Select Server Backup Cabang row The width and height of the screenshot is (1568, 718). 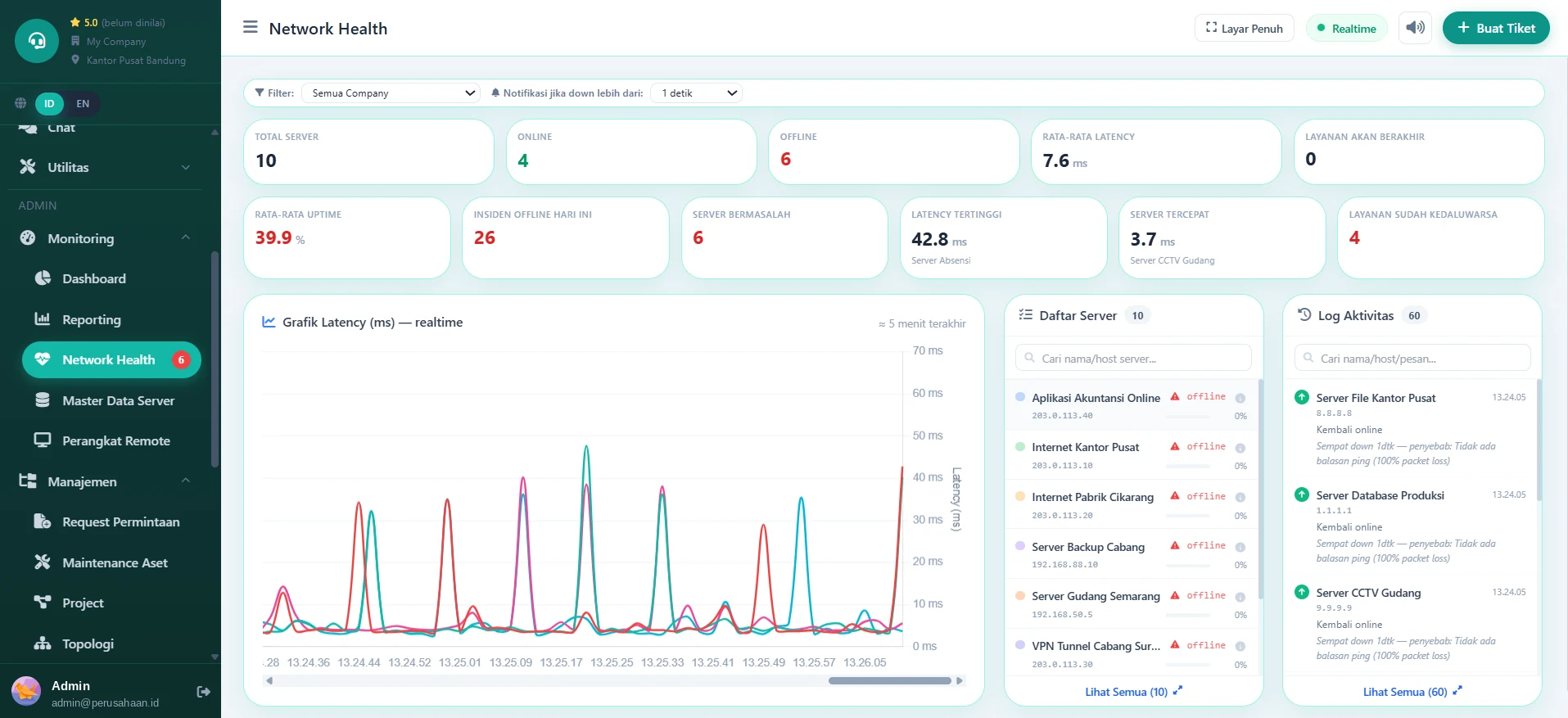1131,554
